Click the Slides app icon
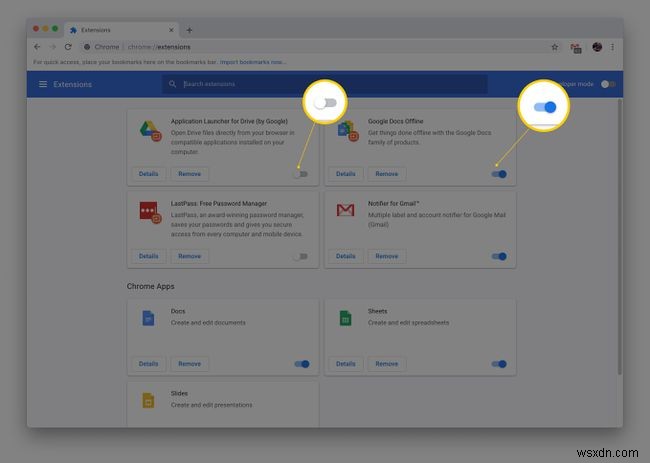The height and width of the screenshot is (463, 650). click(x=148, y=400)
